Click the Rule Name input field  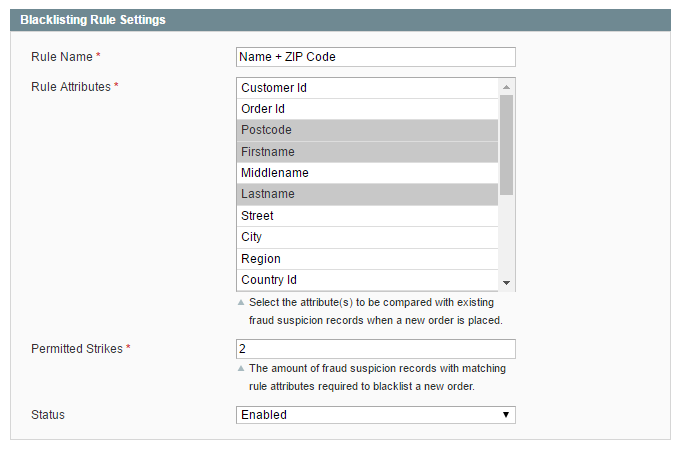[x=376, y=57]
